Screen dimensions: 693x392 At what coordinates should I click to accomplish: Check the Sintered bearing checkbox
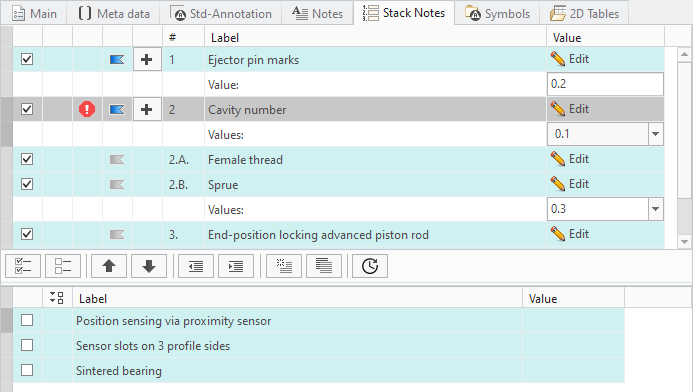[27, 370]
